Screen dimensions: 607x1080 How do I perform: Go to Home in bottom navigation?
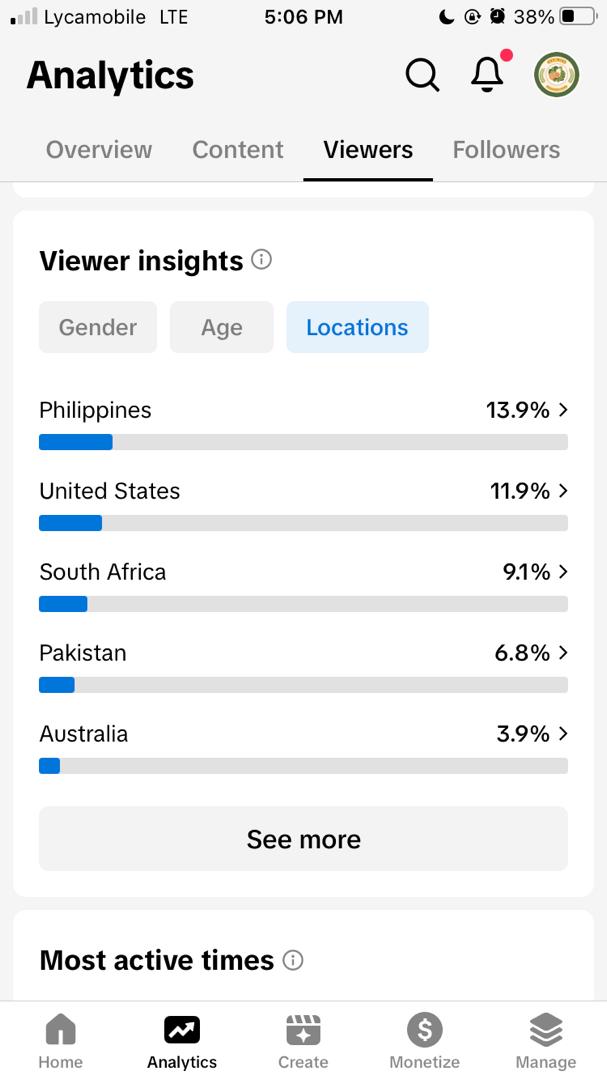click(61, 1041)
